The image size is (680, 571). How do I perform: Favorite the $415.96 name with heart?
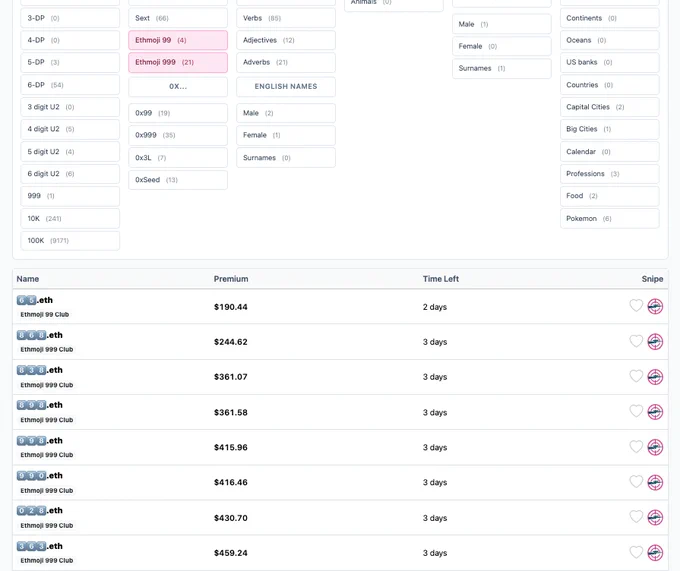[636, 447]
